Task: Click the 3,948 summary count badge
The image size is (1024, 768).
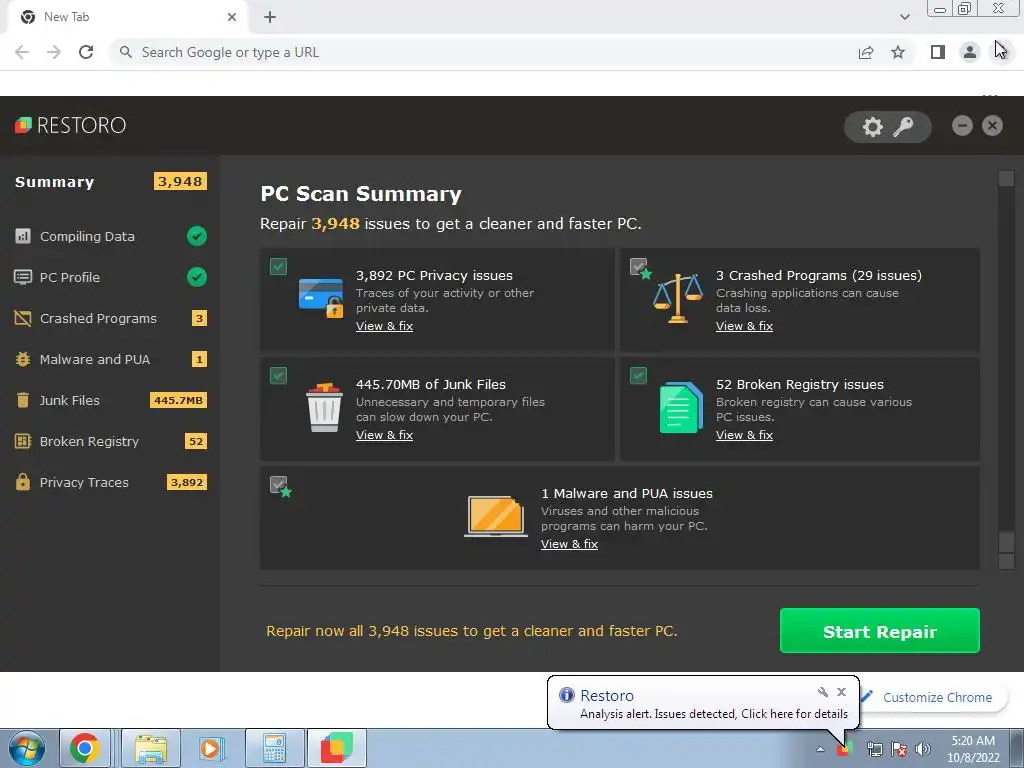Action: click(180, 182)
